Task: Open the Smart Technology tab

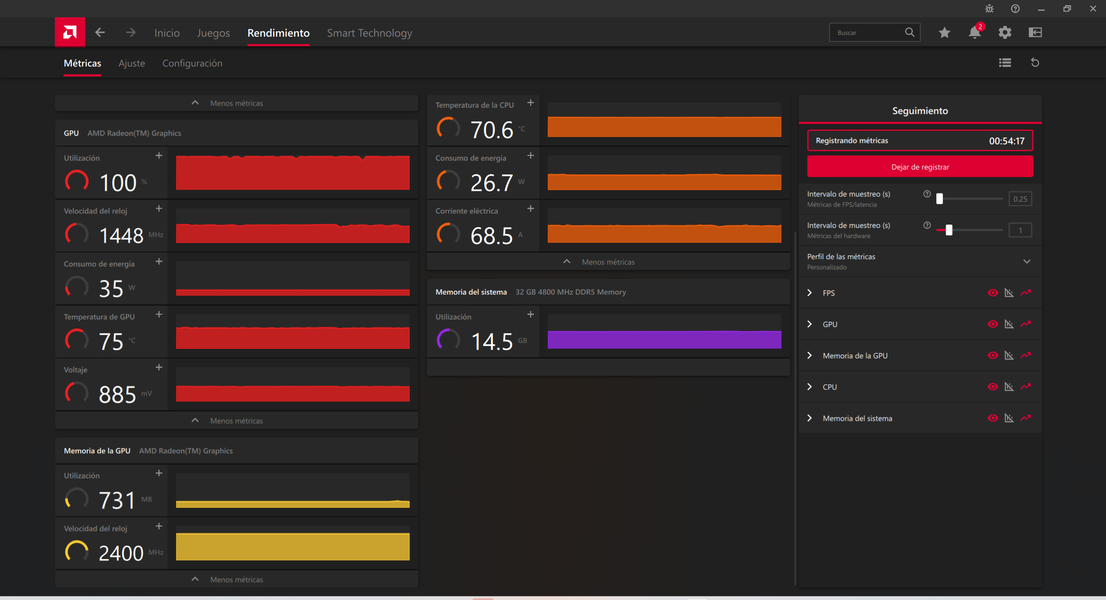Action: pyautogui.click(x=369, y=33)
